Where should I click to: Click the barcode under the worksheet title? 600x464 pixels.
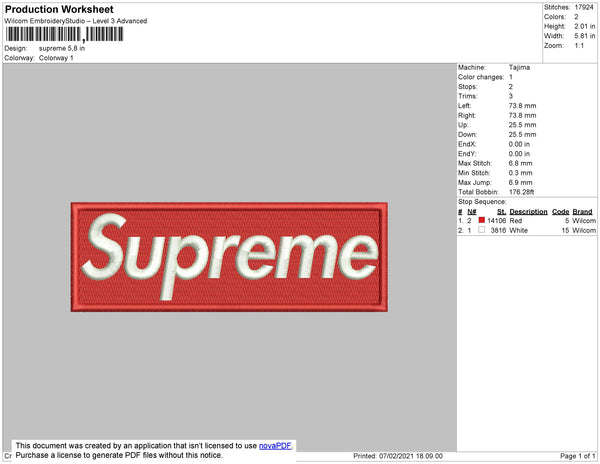(x=64, y=34)
